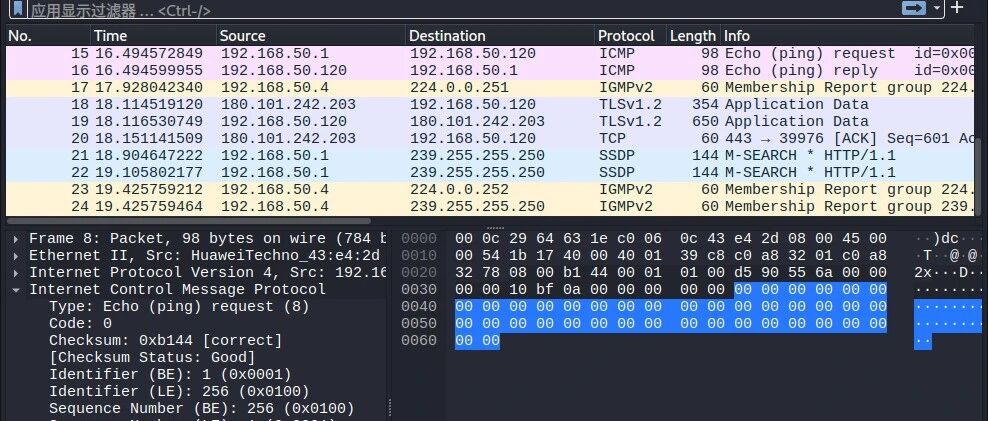Expand Internet Protocol Version 4 node

(x=16, y=273)
